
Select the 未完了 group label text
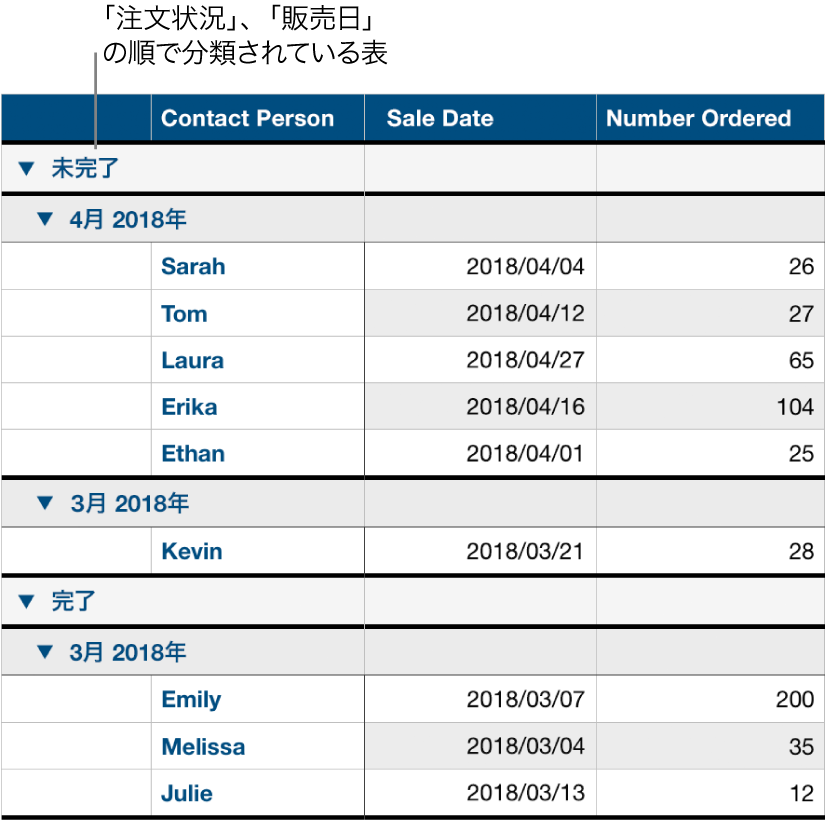pyautogui.click(x=85, y=169)
